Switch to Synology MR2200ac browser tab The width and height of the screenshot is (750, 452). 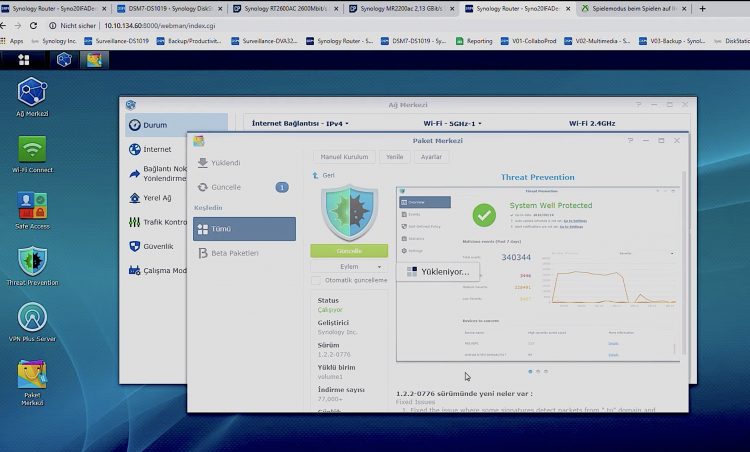tap(401, 9)
